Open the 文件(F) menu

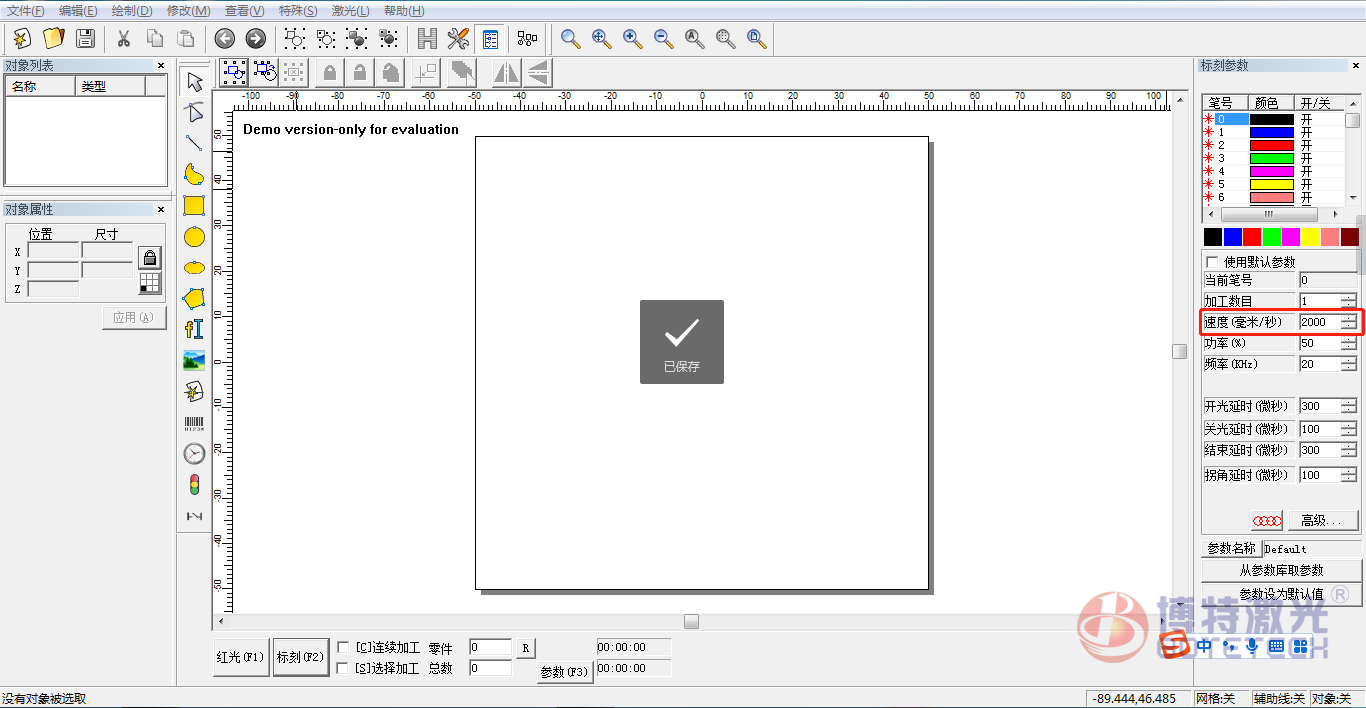point(26,10)
